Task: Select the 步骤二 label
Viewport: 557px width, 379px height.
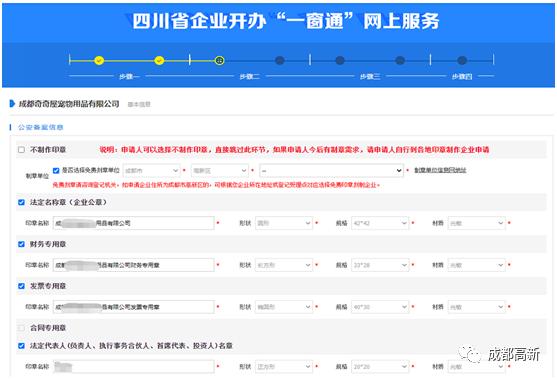Action: click(249, 76)
